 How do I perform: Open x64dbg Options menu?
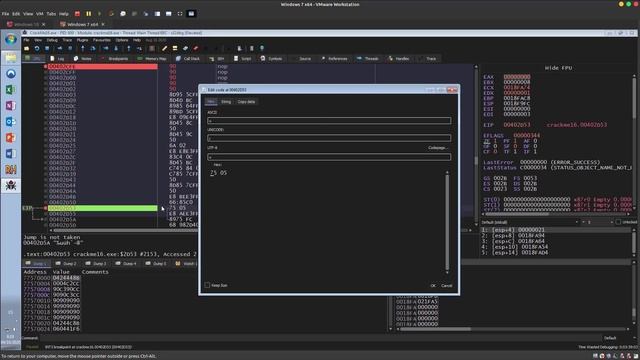click(122, 40)
